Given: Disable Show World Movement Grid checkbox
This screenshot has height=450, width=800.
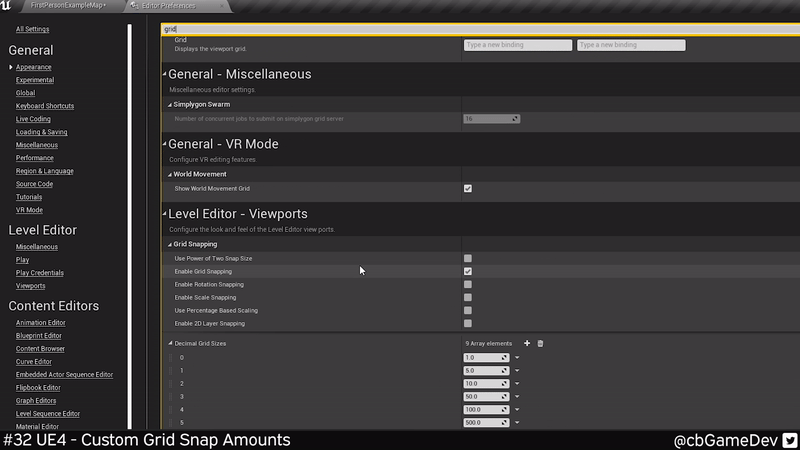Looking at the screenshot, I should 468,188.
